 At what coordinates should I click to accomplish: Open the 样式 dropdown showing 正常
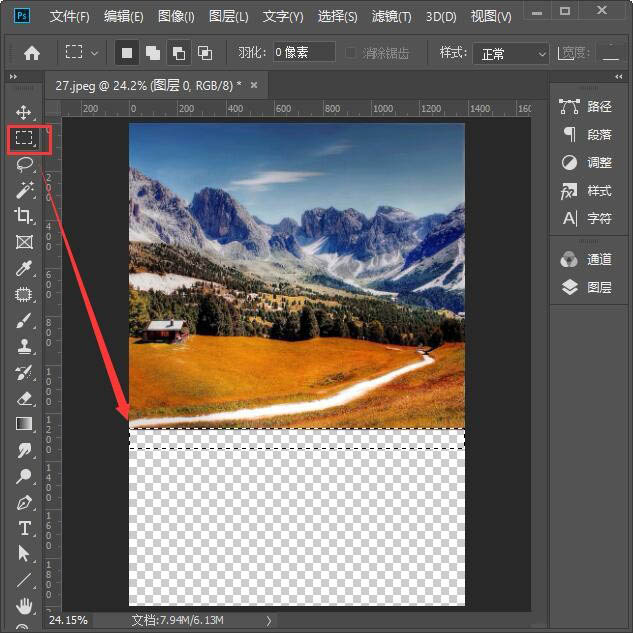coord(511,54)
